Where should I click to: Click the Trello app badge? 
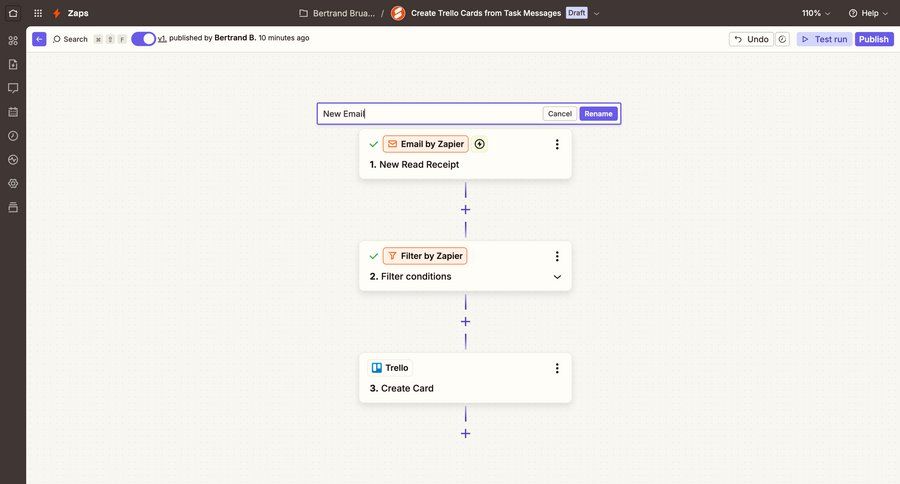pos(390,368)
